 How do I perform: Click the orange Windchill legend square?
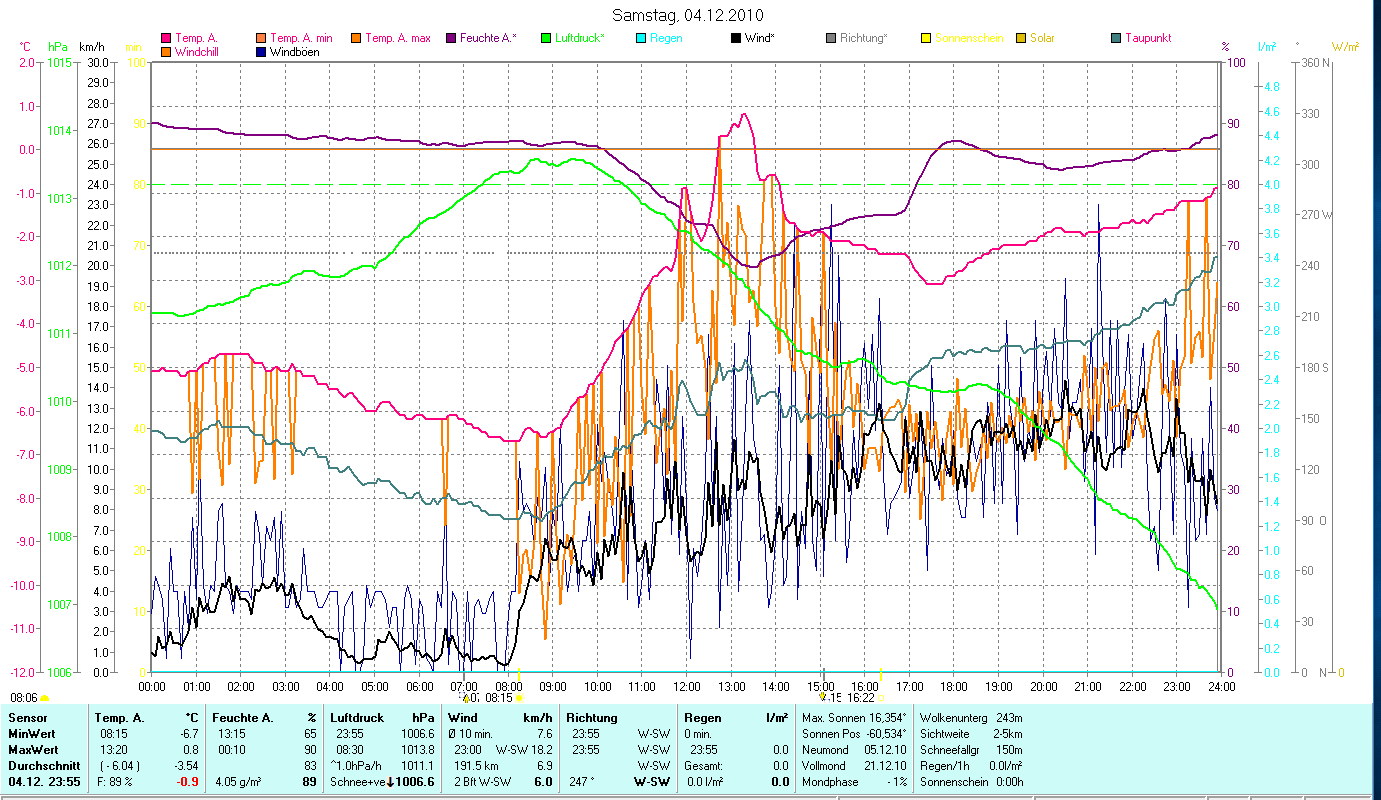coord(165,52)
